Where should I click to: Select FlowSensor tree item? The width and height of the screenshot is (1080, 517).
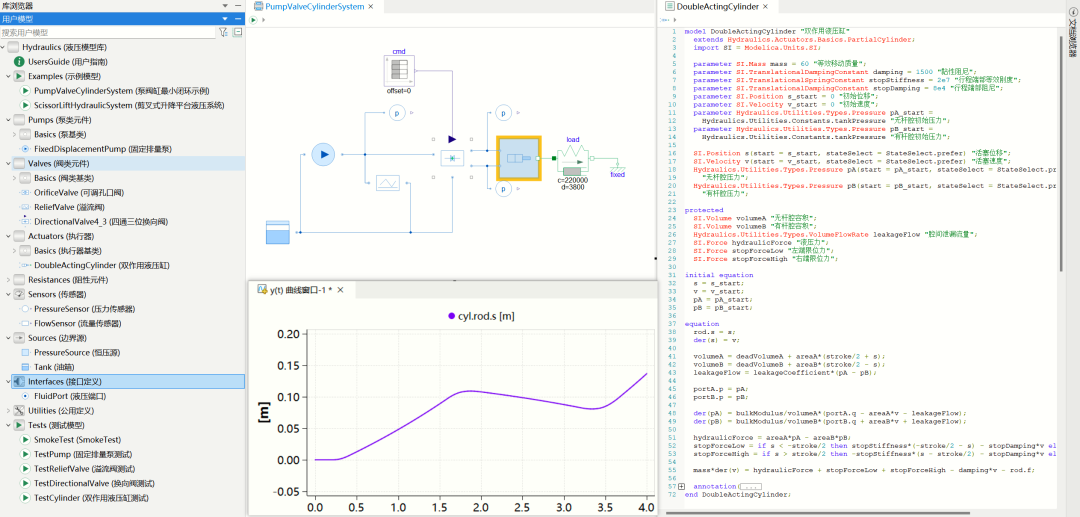coord(77,324)
